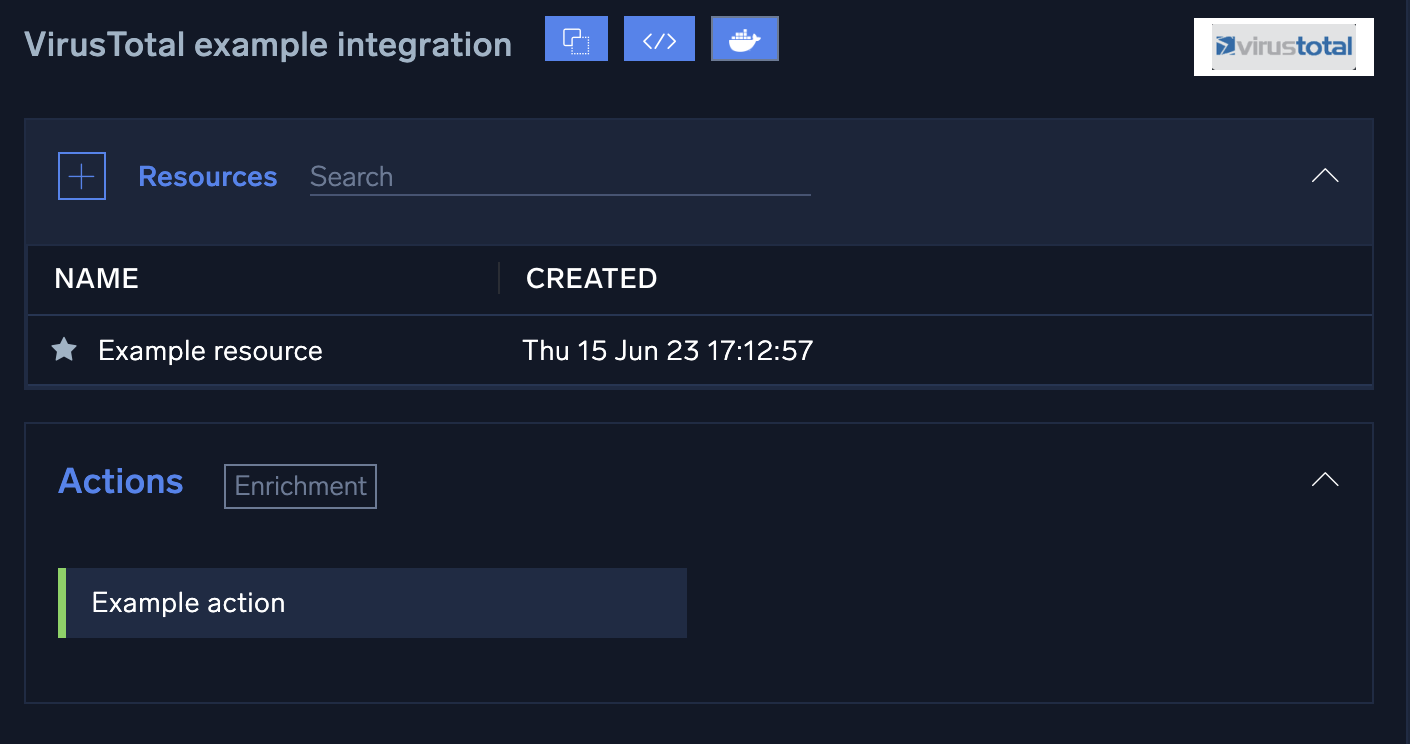Open the Example action
This screenshot has height=744, width=1410.
[188, 602]
